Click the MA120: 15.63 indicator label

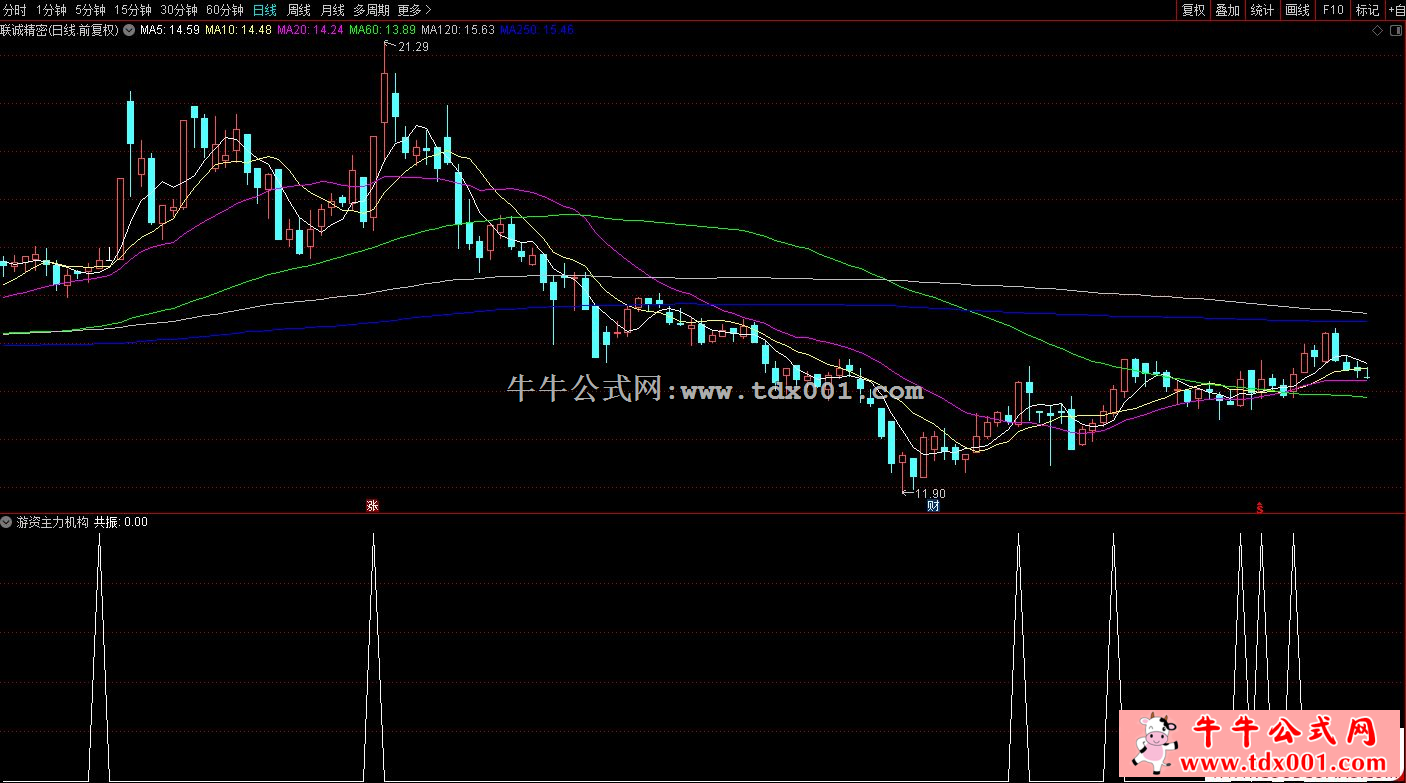(459, 30)
